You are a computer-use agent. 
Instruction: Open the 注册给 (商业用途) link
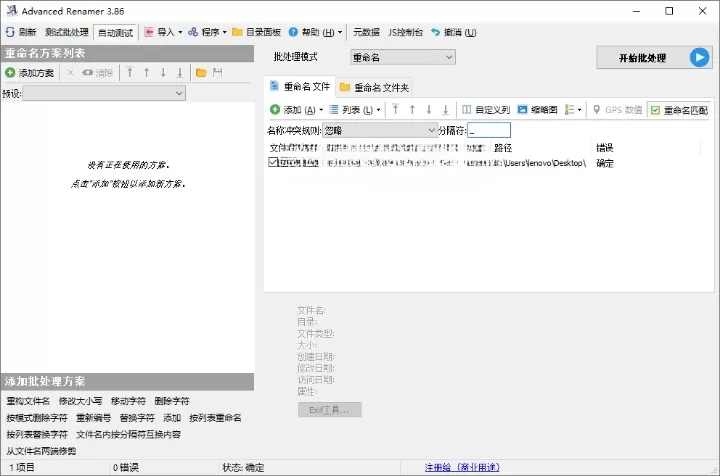462,467
